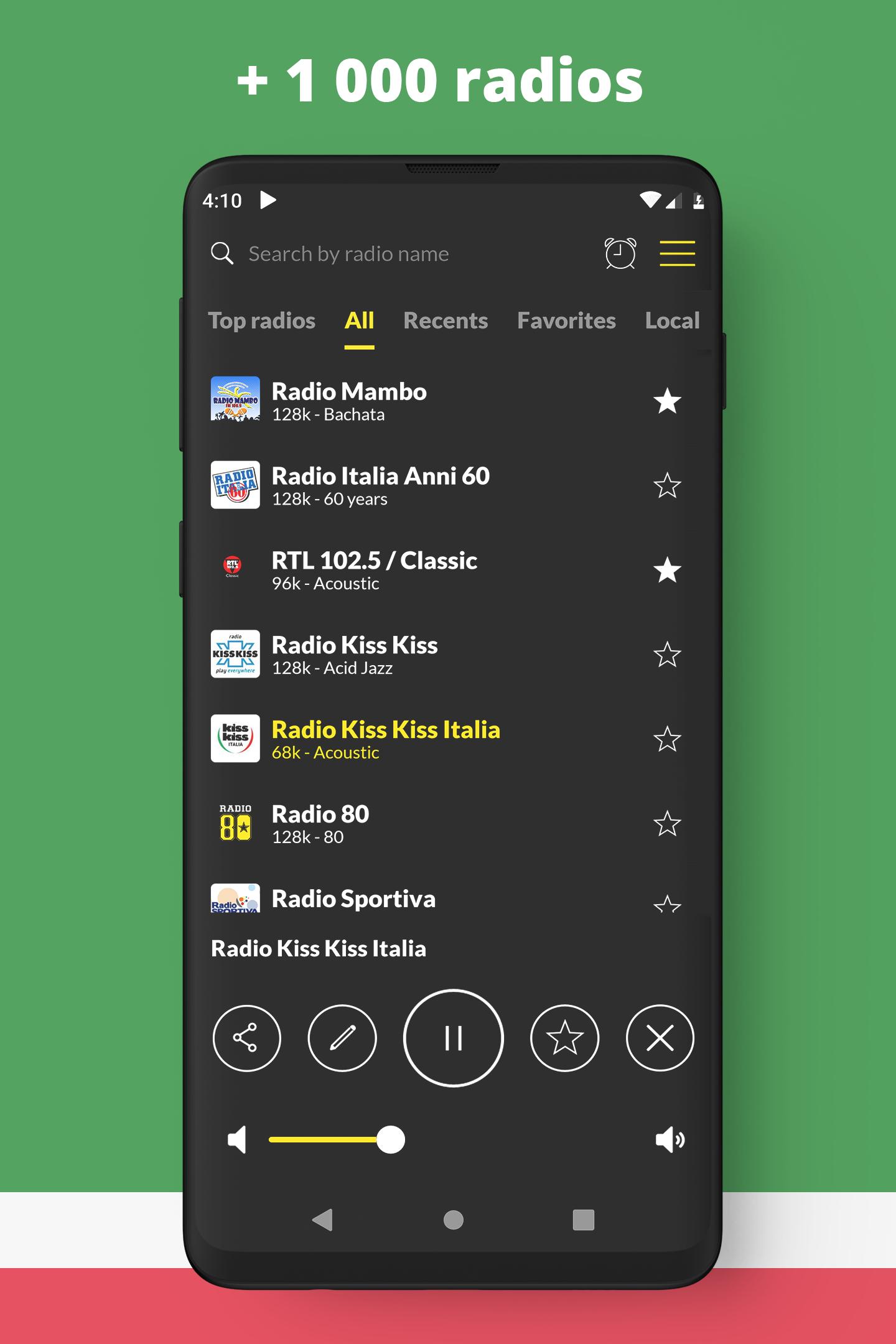Screen dimensions: 896x1344
Task: Open the yellow hamburger menu
Action: 677,253
